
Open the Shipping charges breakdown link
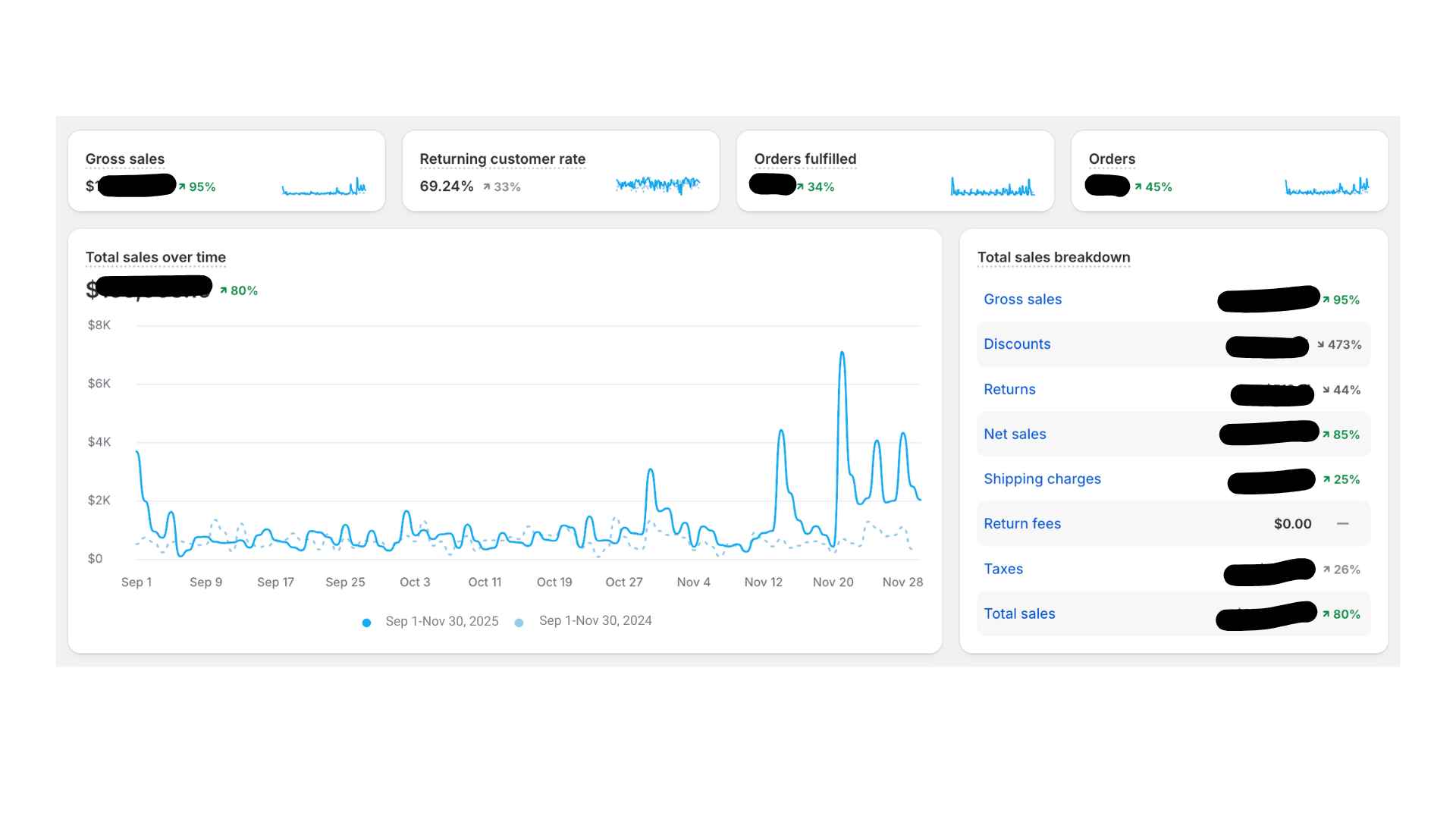click(x=1042, y=479)
